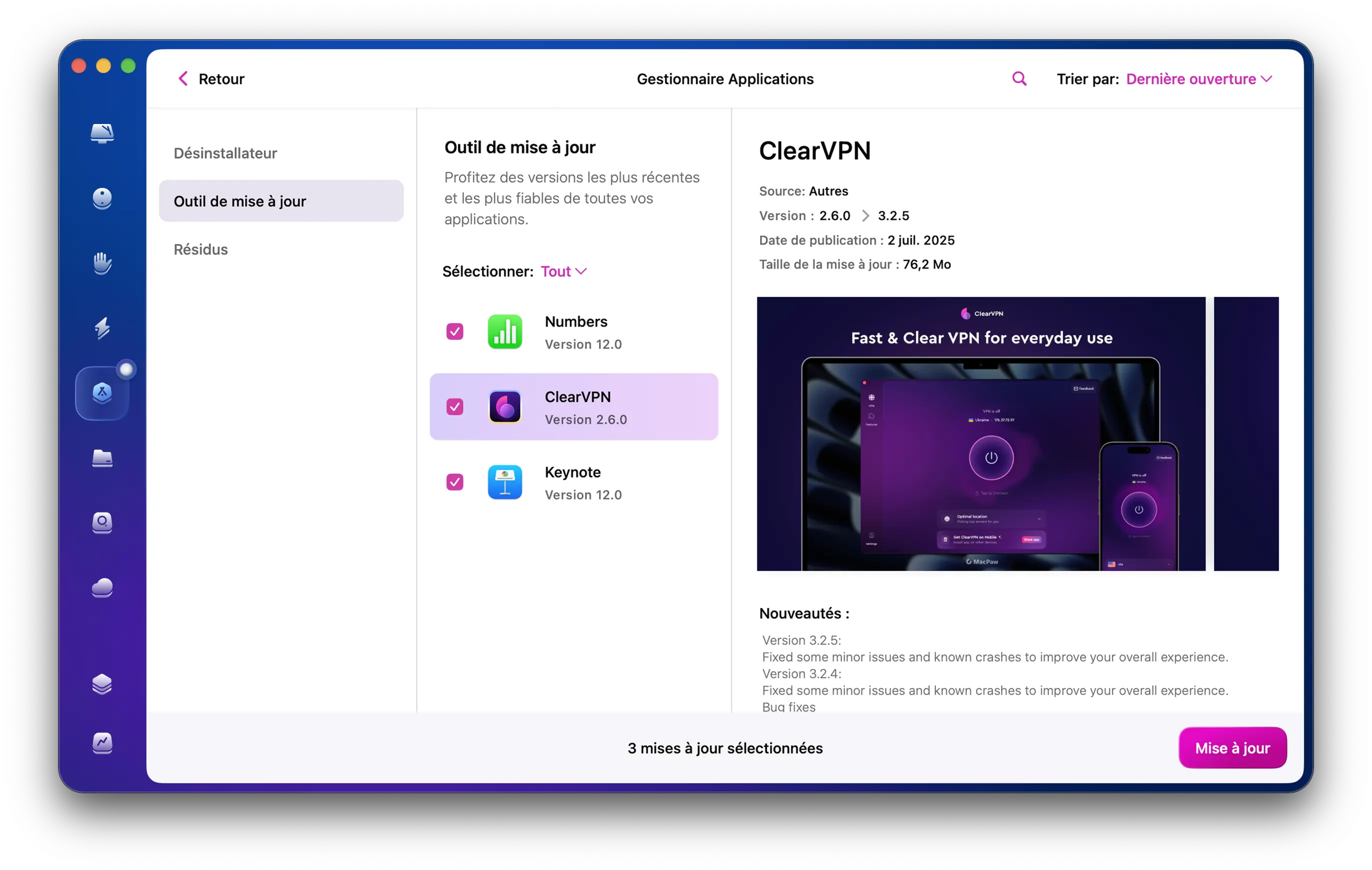This screenshot has width=1372, height=870.
Task: Open the Smart Scan monitor sidebar icon
Action: pyautogui.click(x=102, y=133)
